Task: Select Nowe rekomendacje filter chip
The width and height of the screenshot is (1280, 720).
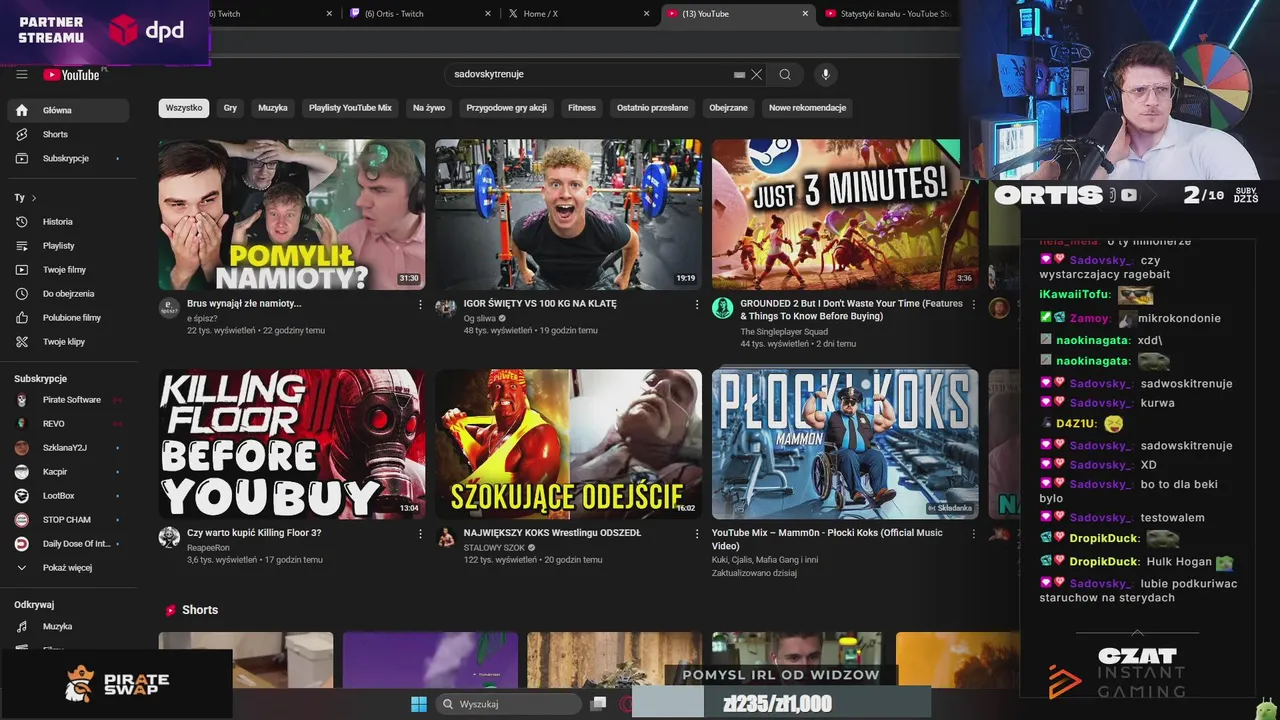Action: [x=807, y=108]
